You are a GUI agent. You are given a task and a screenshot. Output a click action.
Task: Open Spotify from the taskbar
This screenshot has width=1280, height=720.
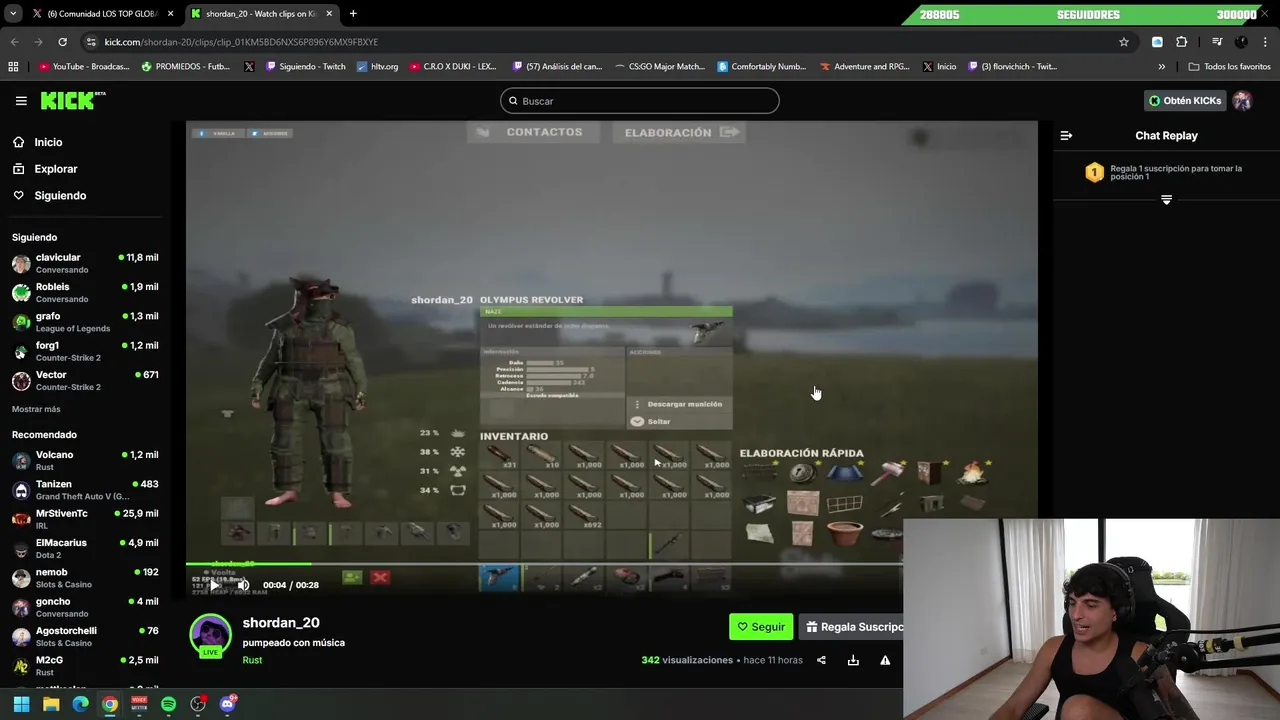coord(168,704)
